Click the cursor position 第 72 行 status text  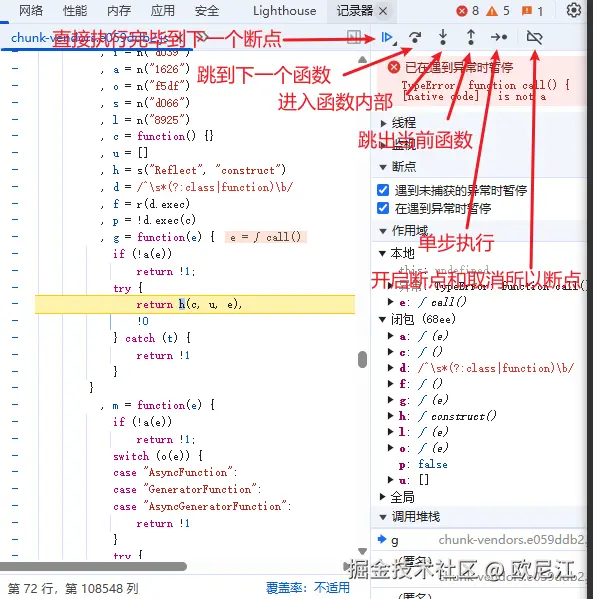tap(73, 588)
